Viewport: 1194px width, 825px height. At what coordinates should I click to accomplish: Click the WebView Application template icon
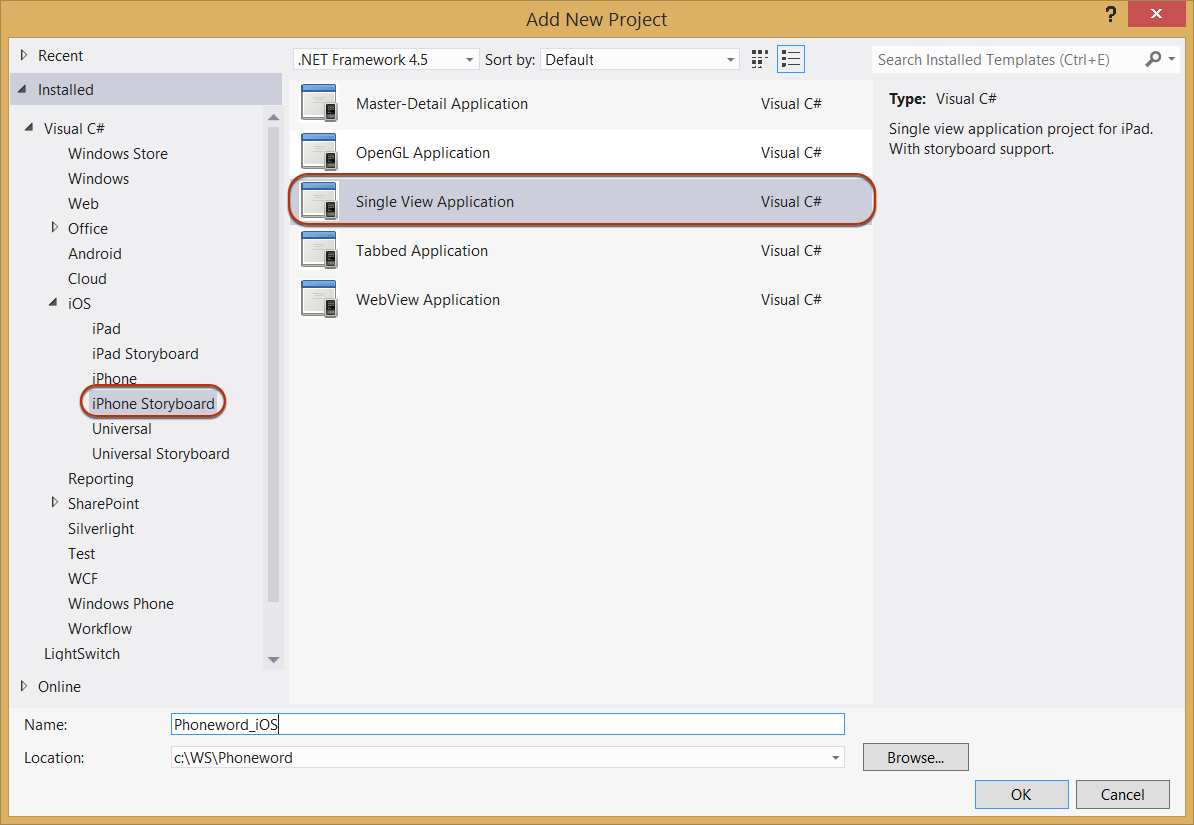[x=319, y=300]
